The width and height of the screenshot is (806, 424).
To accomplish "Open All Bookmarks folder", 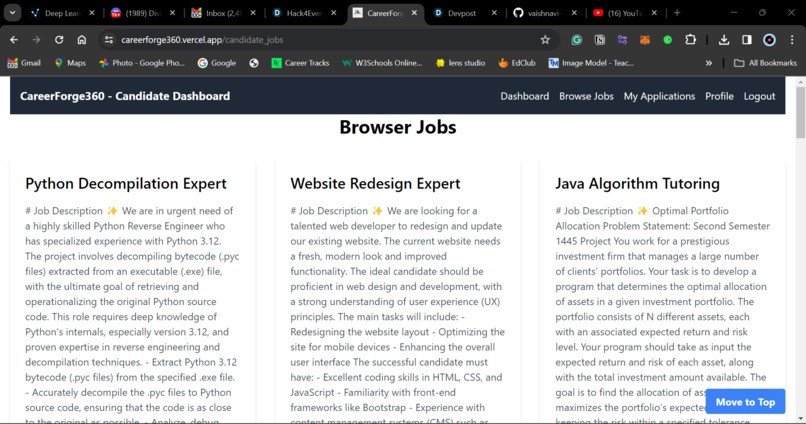I will click(765, 63).
